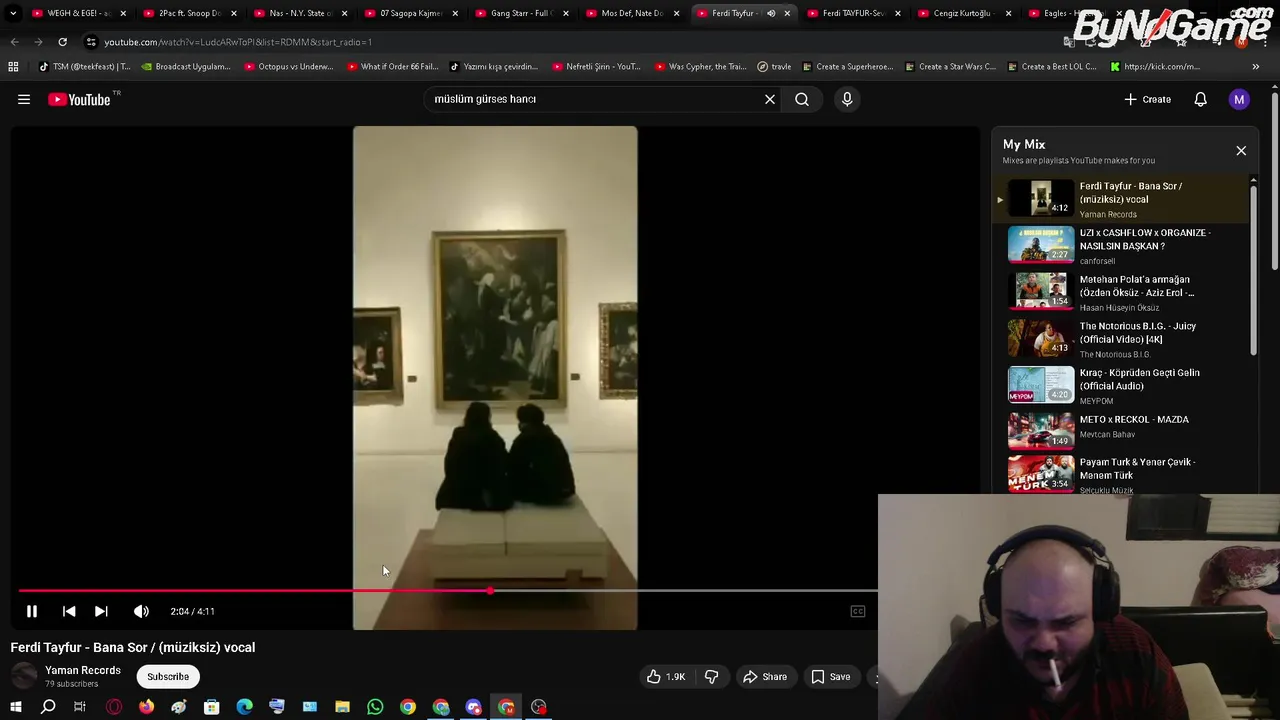Close the active Ferdi Tayfur tab
The image size is (1280, 720).
(x=787, y=13)
